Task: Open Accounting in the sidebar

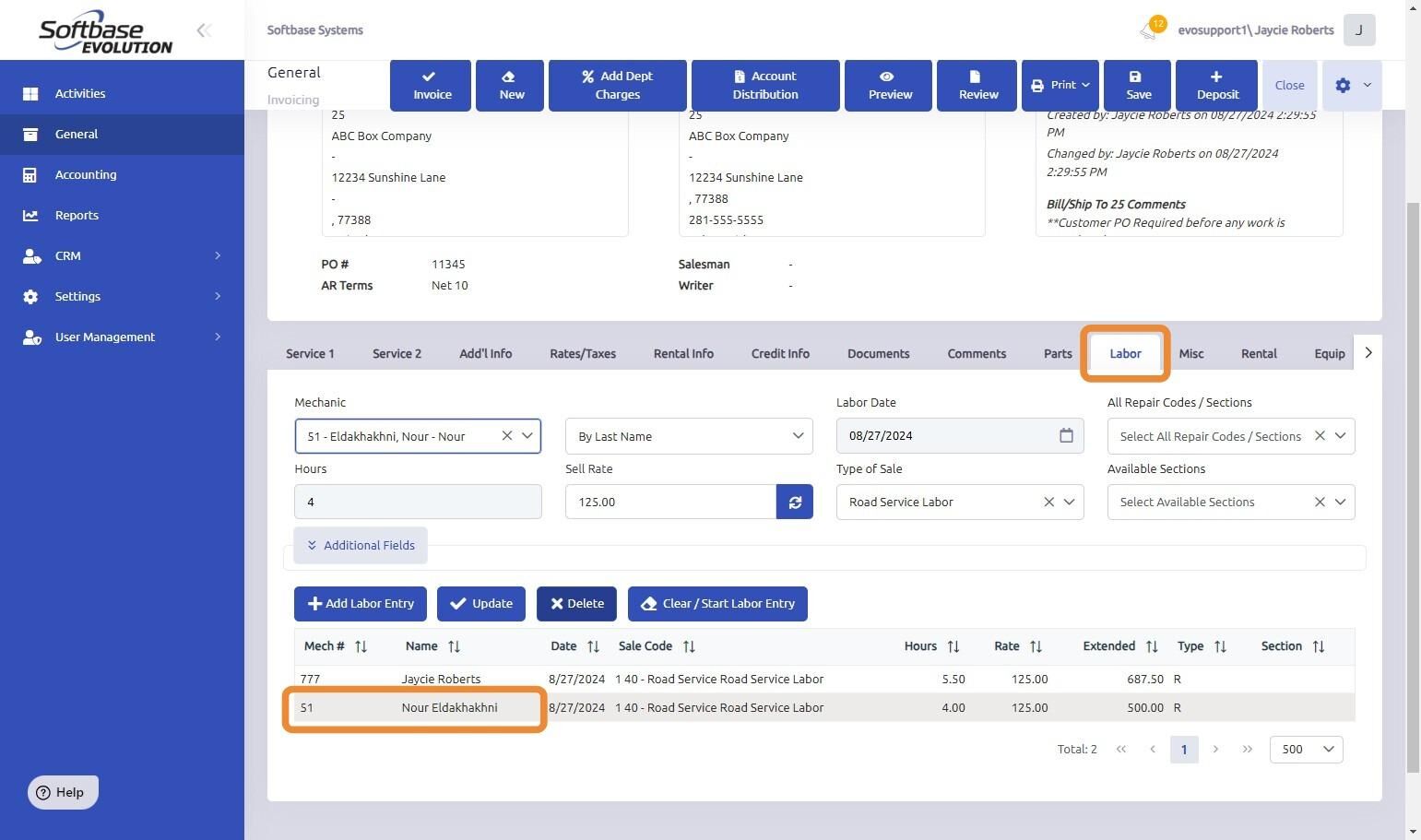Action: click(122, 174)
